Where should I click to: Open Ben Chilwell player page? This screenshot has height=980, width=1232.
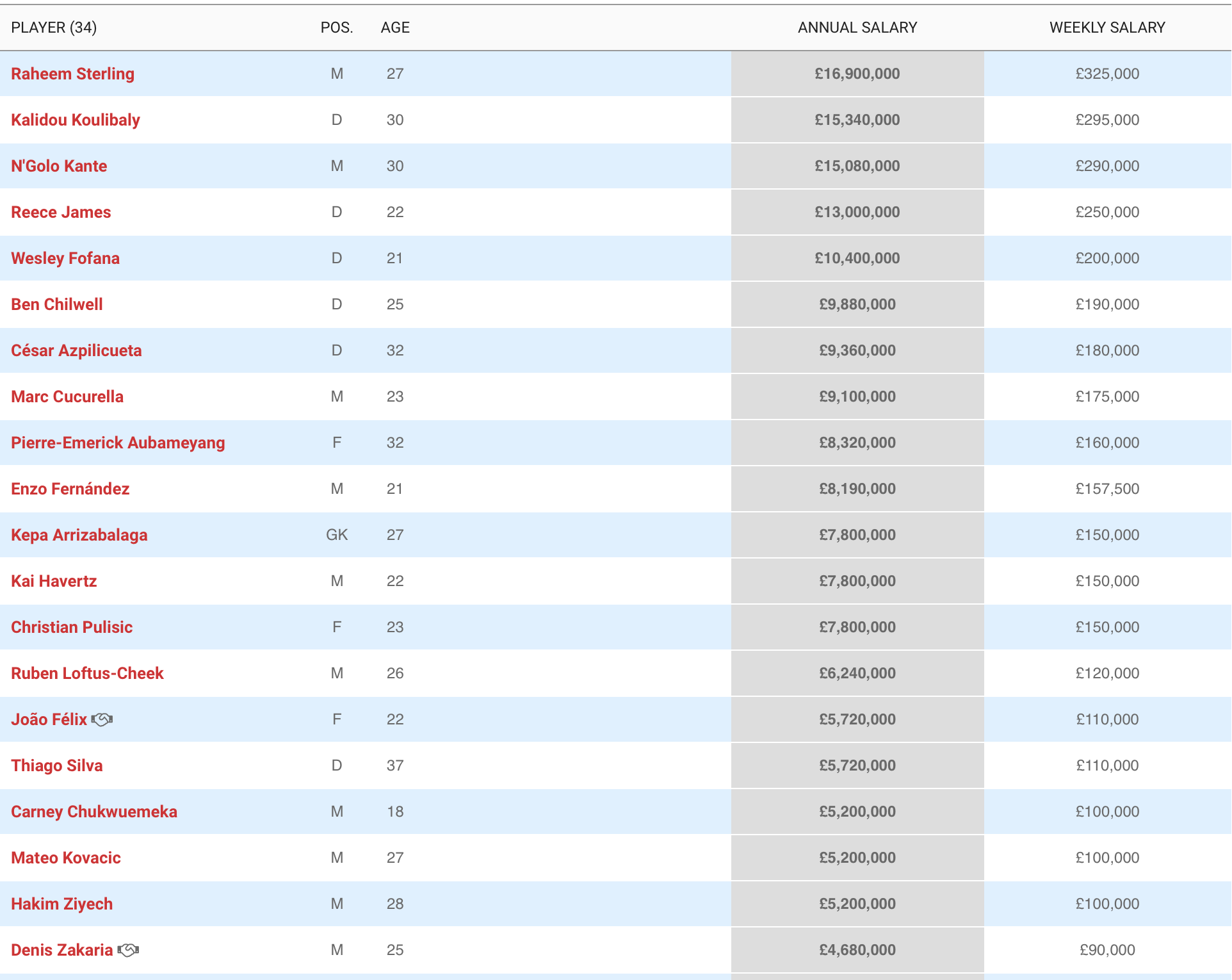[57, 304]
